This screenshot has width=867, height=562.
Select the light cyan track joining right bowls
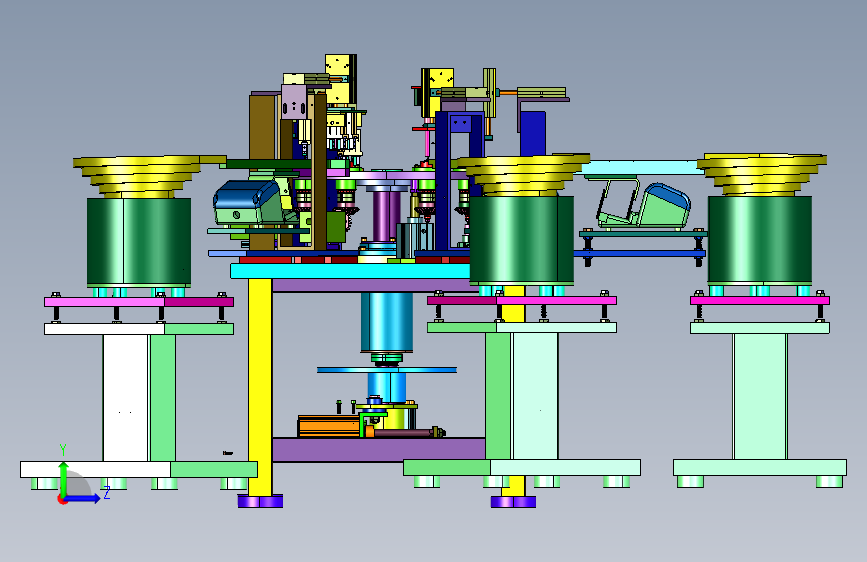point(641,168)
